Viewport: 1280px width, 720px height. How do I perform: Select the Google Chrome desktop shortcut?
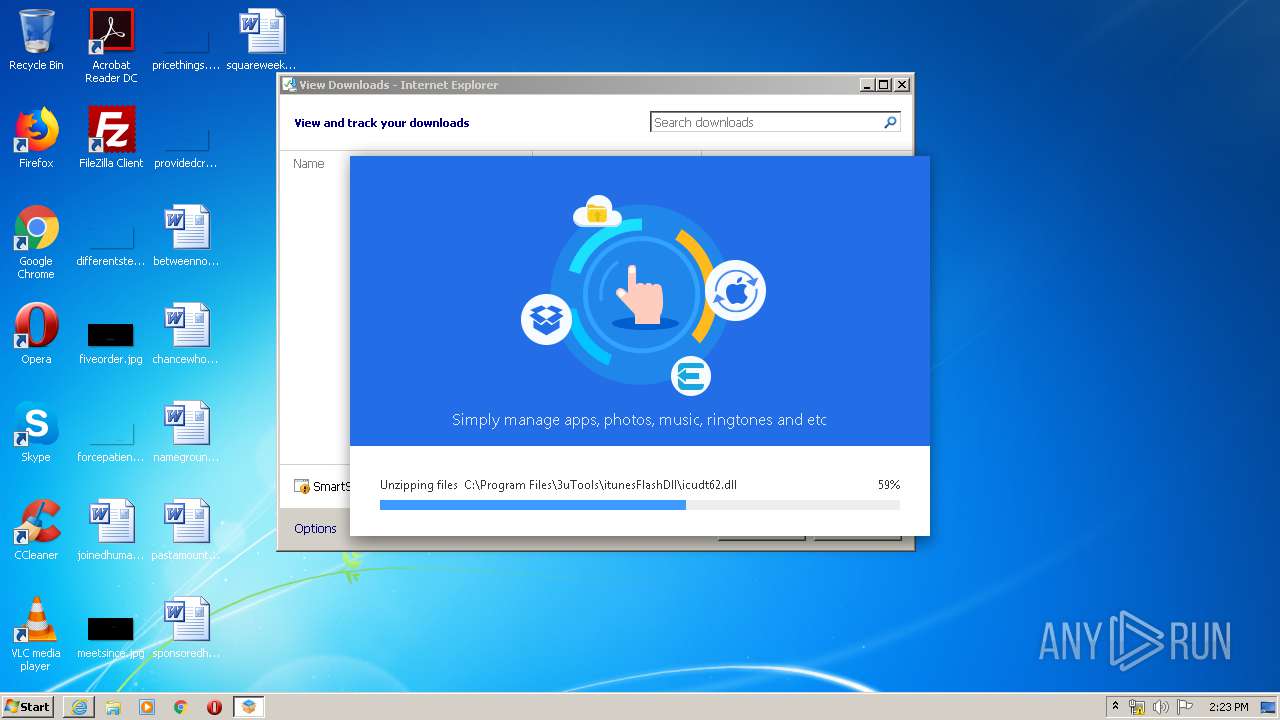point(36,242)
